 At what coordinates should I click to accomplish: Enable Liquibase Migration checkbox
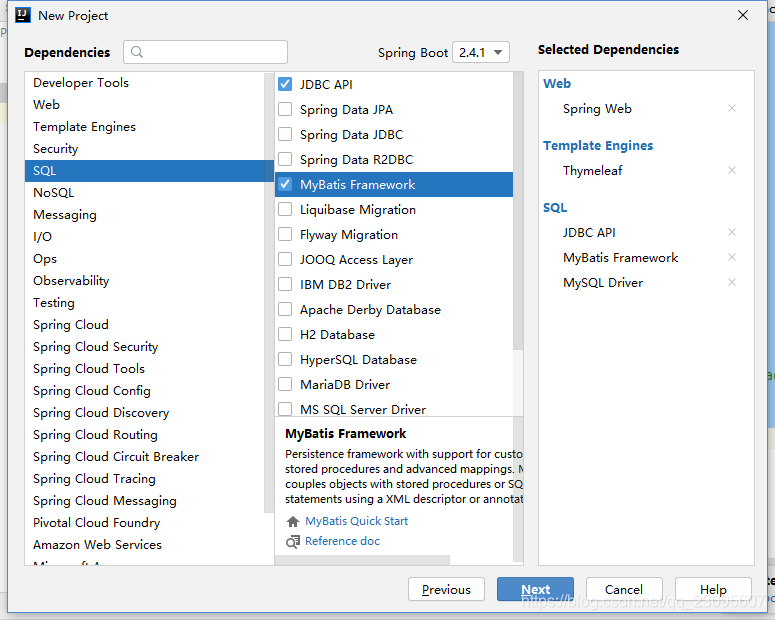point(285,209)
